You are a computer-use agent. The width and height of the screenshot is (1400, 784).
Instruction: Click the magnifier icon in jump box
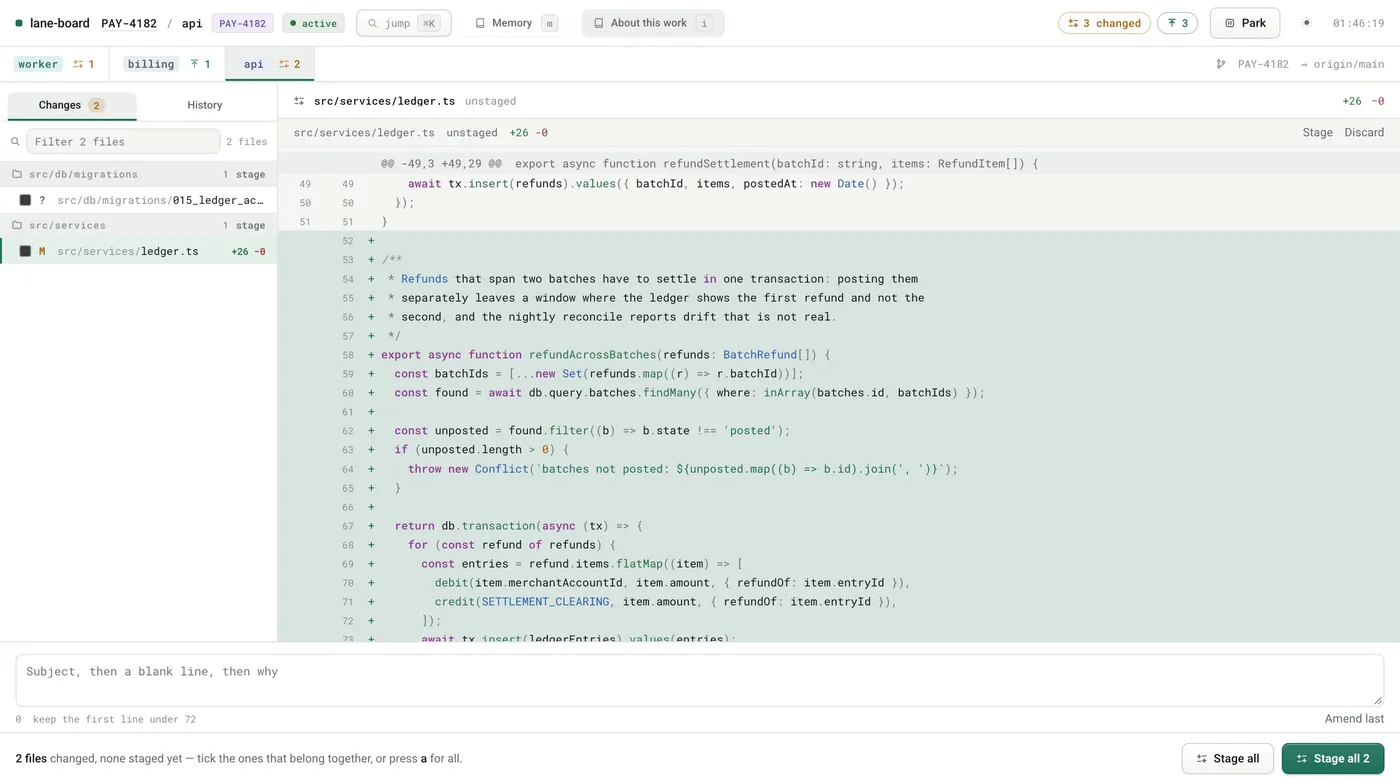(x=373, y=23)
